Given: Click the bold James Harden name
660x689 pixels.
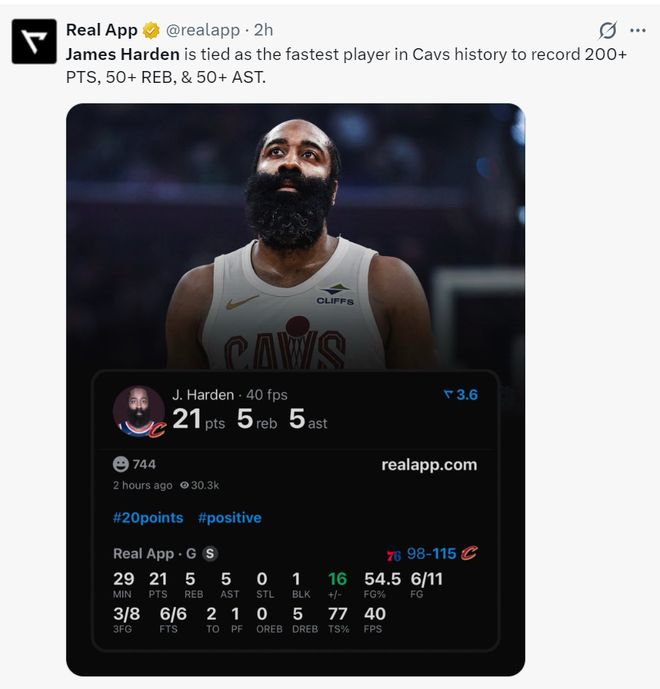Looking at the screenshot, I should coord(123,54).
